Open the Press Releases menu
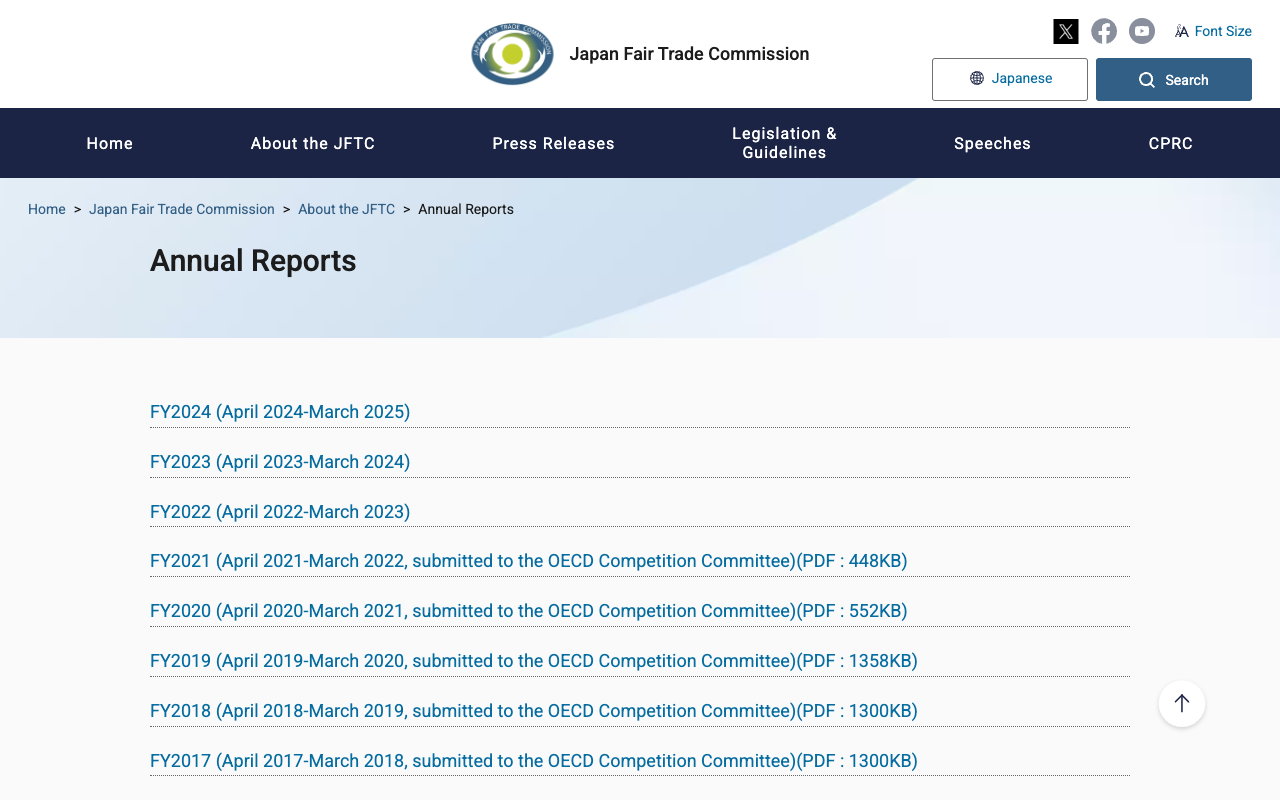The height and width of the screenshot is (800, 1280). (554, 143)
